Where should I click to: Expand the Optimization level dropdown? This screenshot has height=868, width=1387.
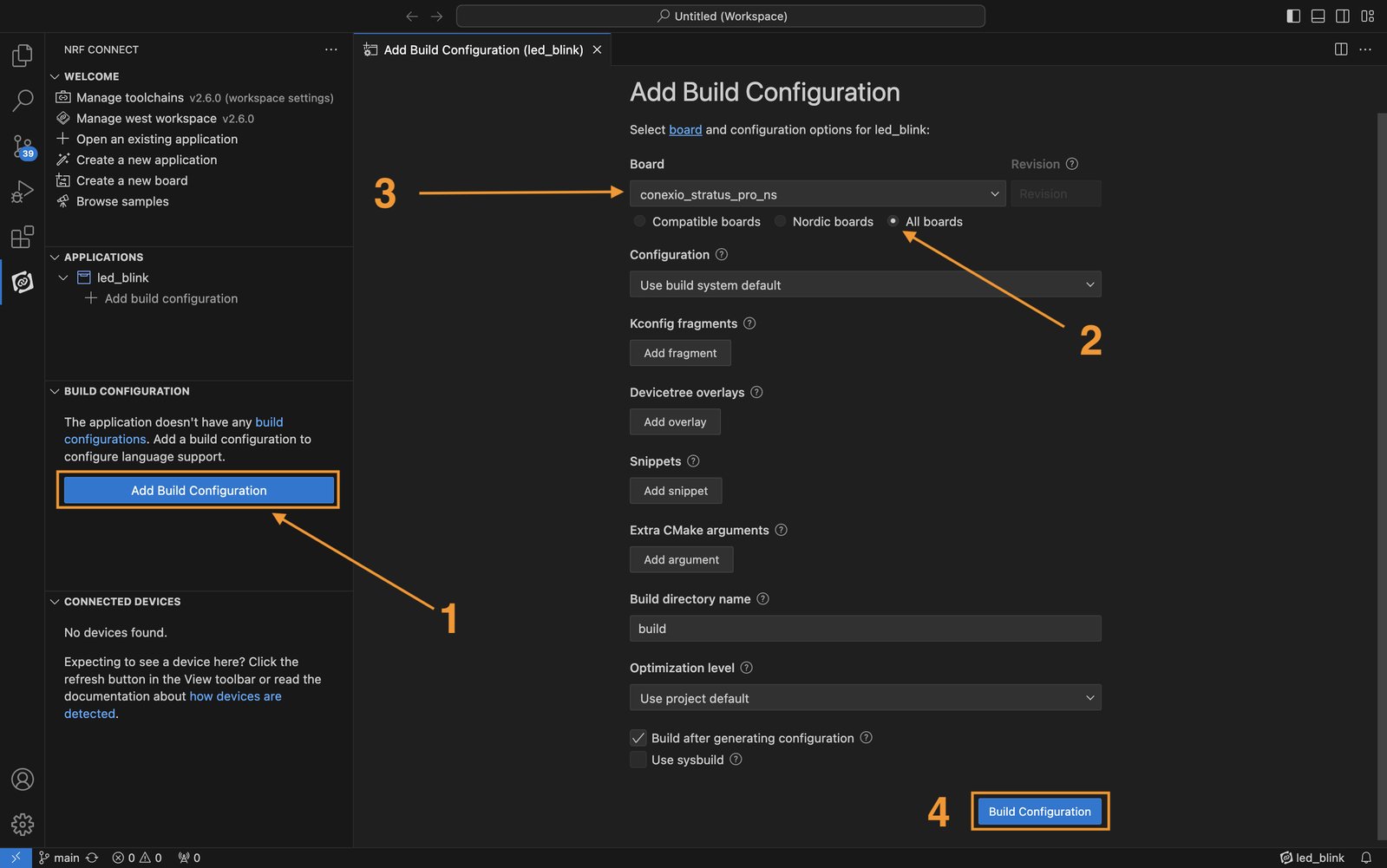click(865, 698)
